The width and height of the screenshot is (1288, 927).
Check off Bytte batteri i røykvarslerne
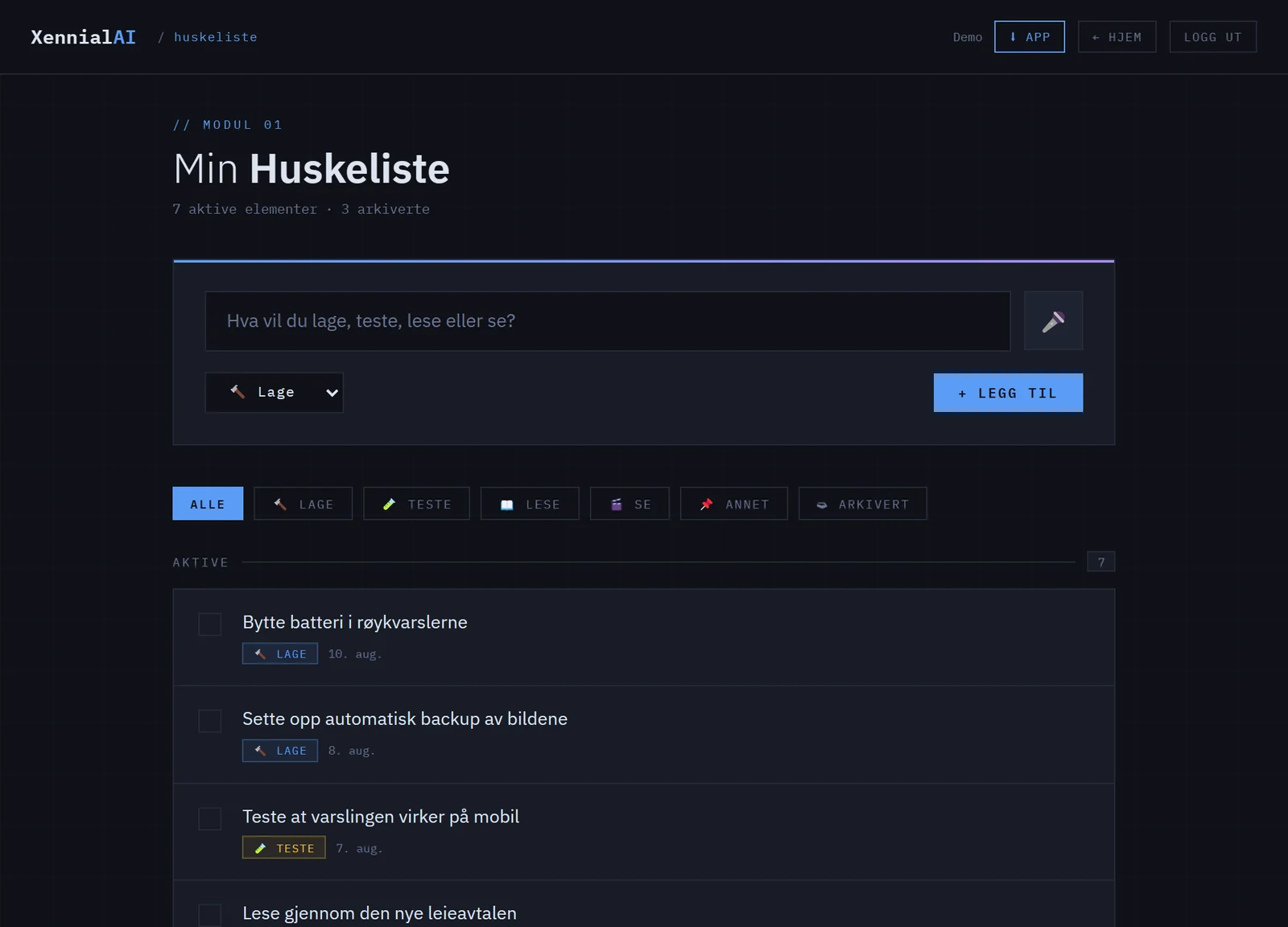[210, 624]
